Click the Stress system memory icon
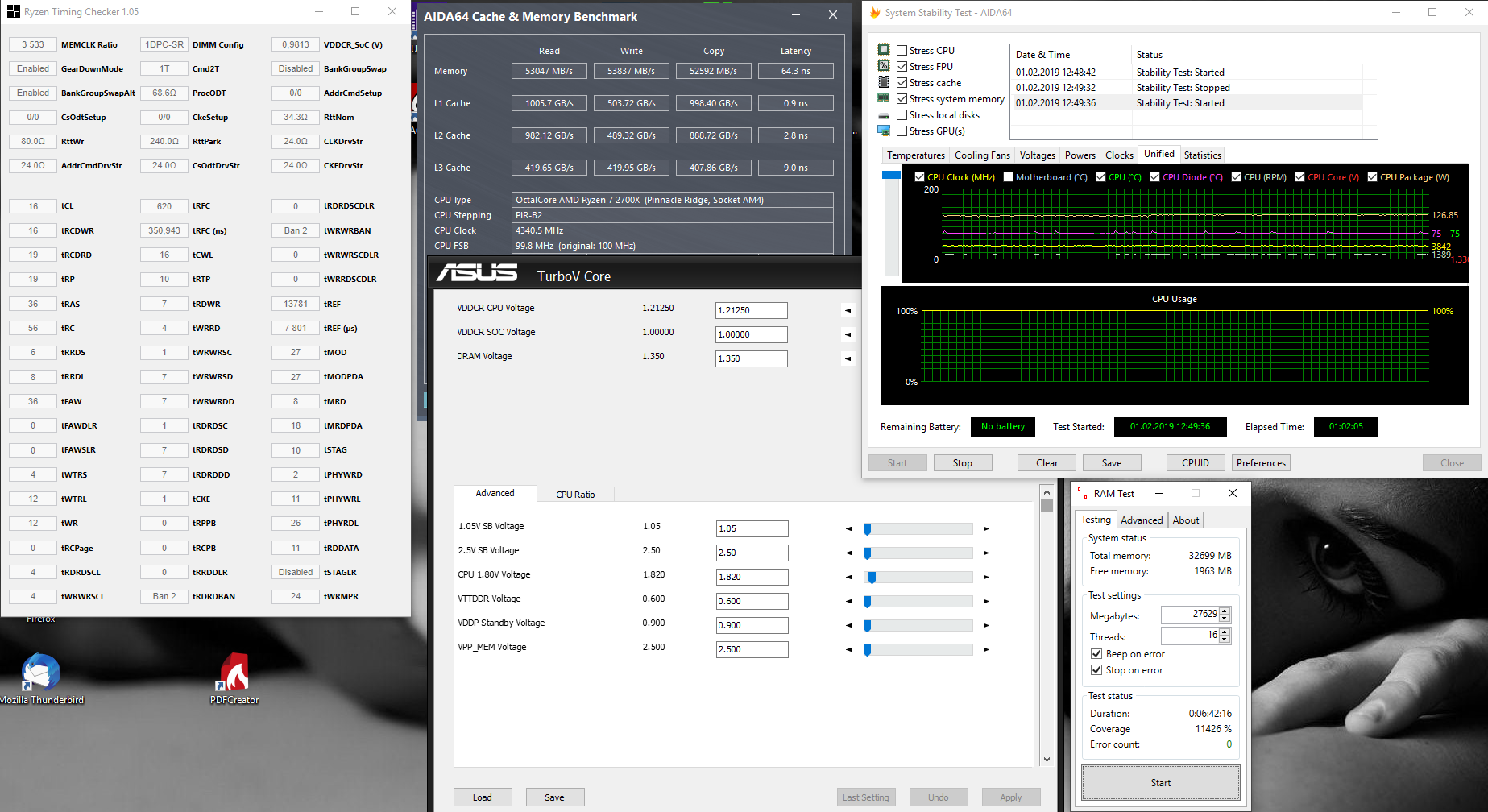 884,98
